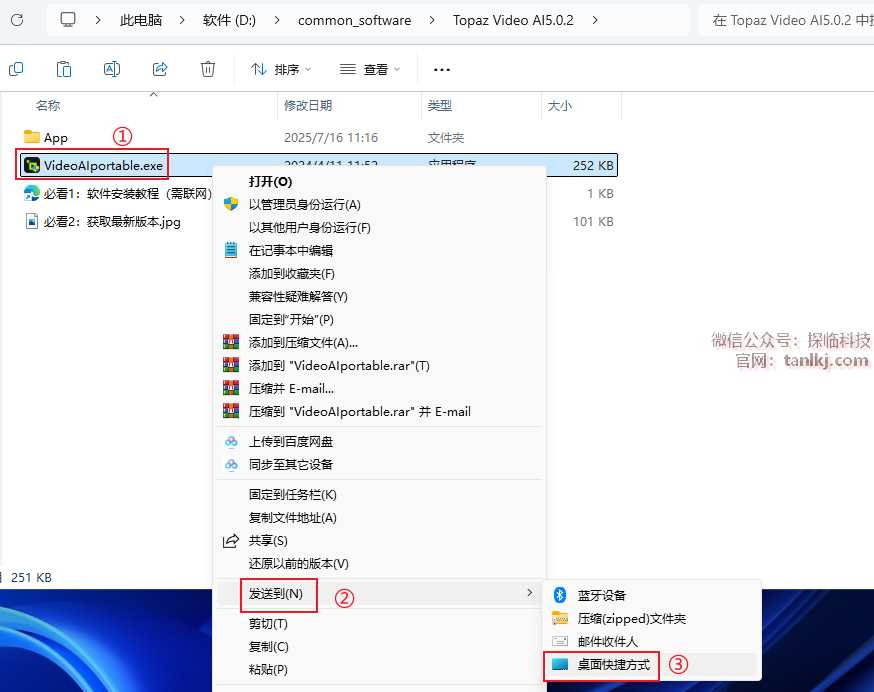Sort by 类型 column header

[440, 105]
